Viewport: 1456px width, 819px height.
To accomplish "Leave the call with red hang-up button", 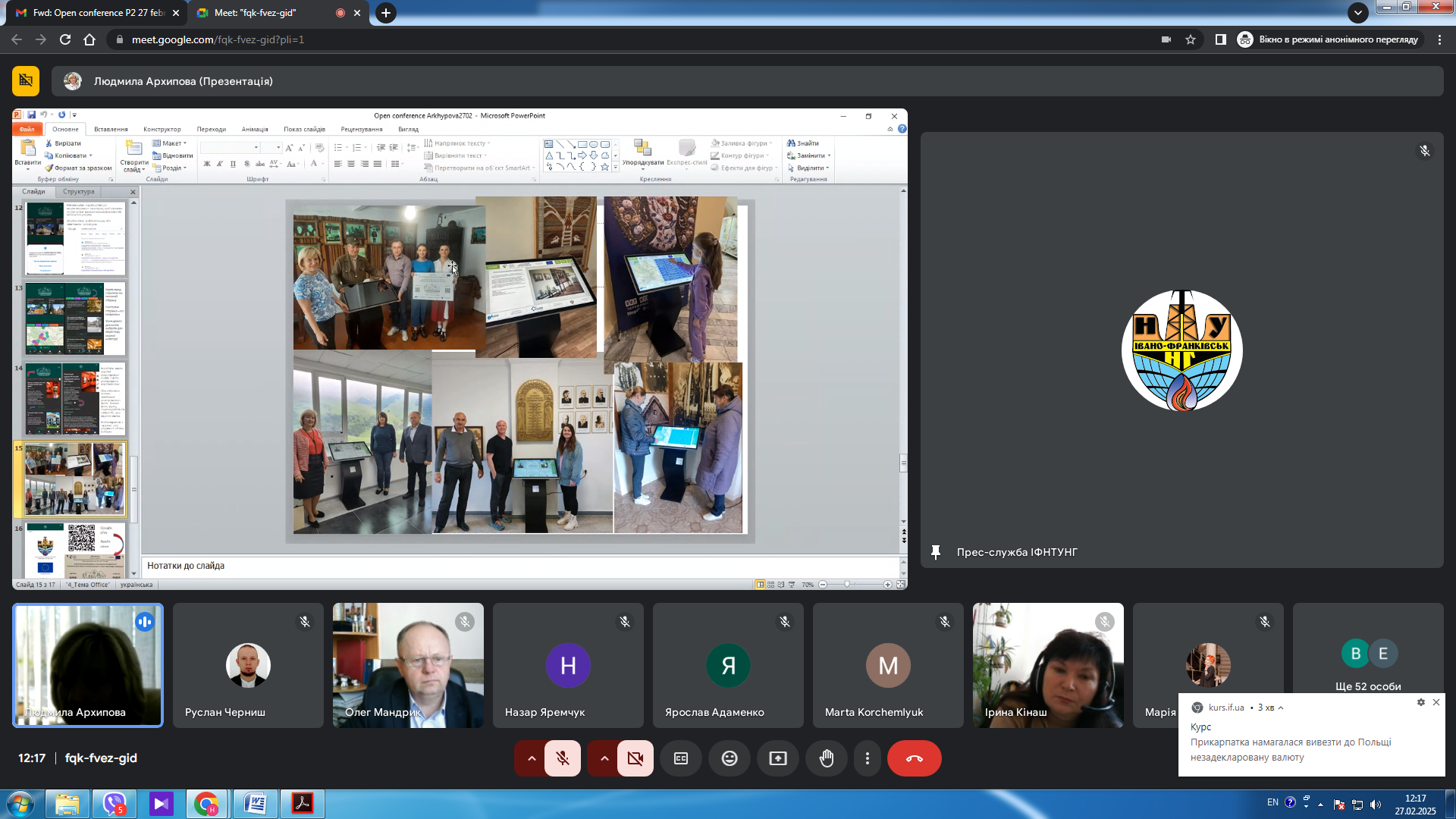I will tap(915, 758).
